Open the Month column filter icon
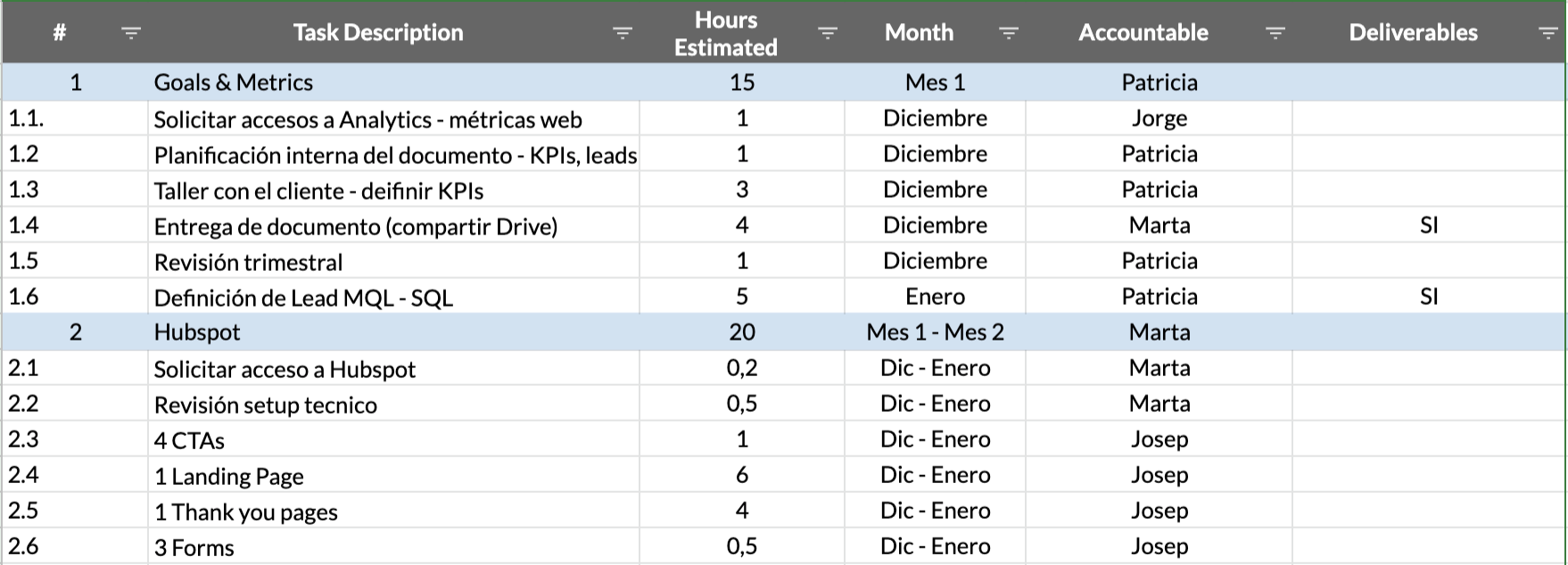The width and height of the screenshot is (1568, 565). pos(1008,34)
